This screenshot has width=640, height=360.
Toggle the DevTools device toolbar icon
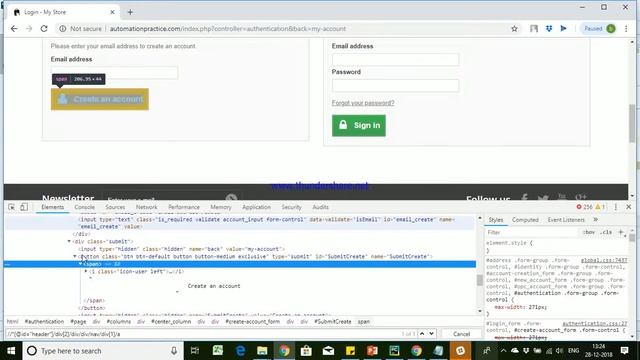tap(24, 207)
